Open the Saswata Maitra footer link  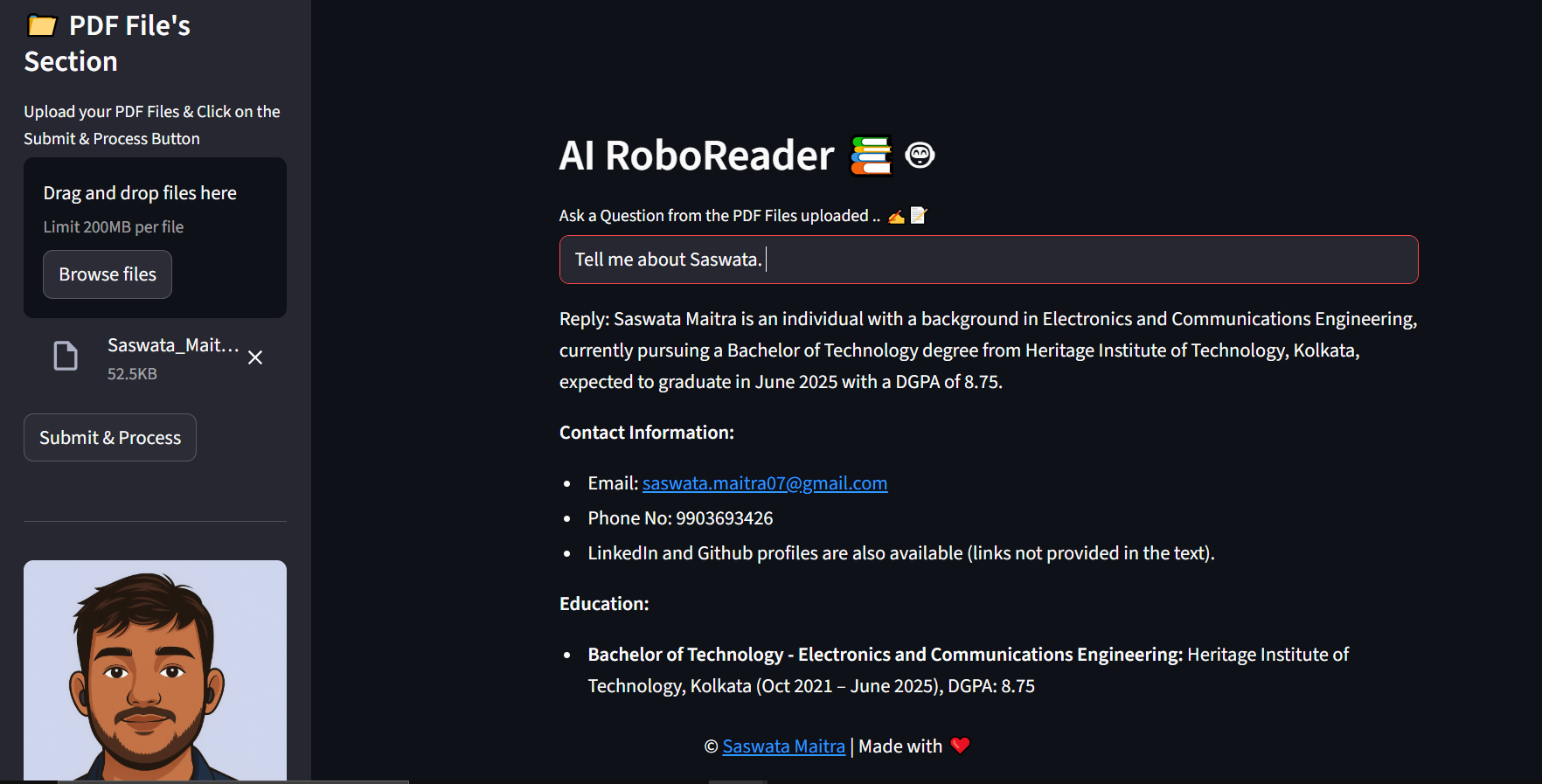pyautogui.click(x=784, y=746)
